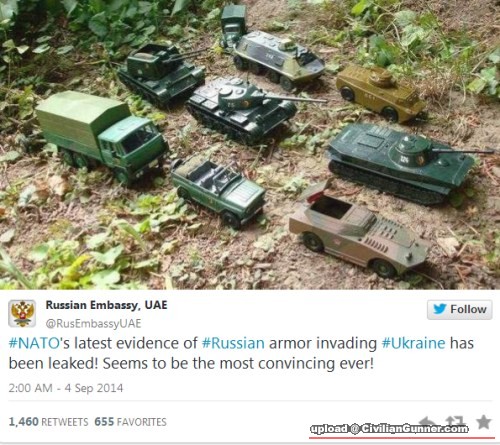
Task: Favorite the tweet with the star icon
Action: (483, 422)
